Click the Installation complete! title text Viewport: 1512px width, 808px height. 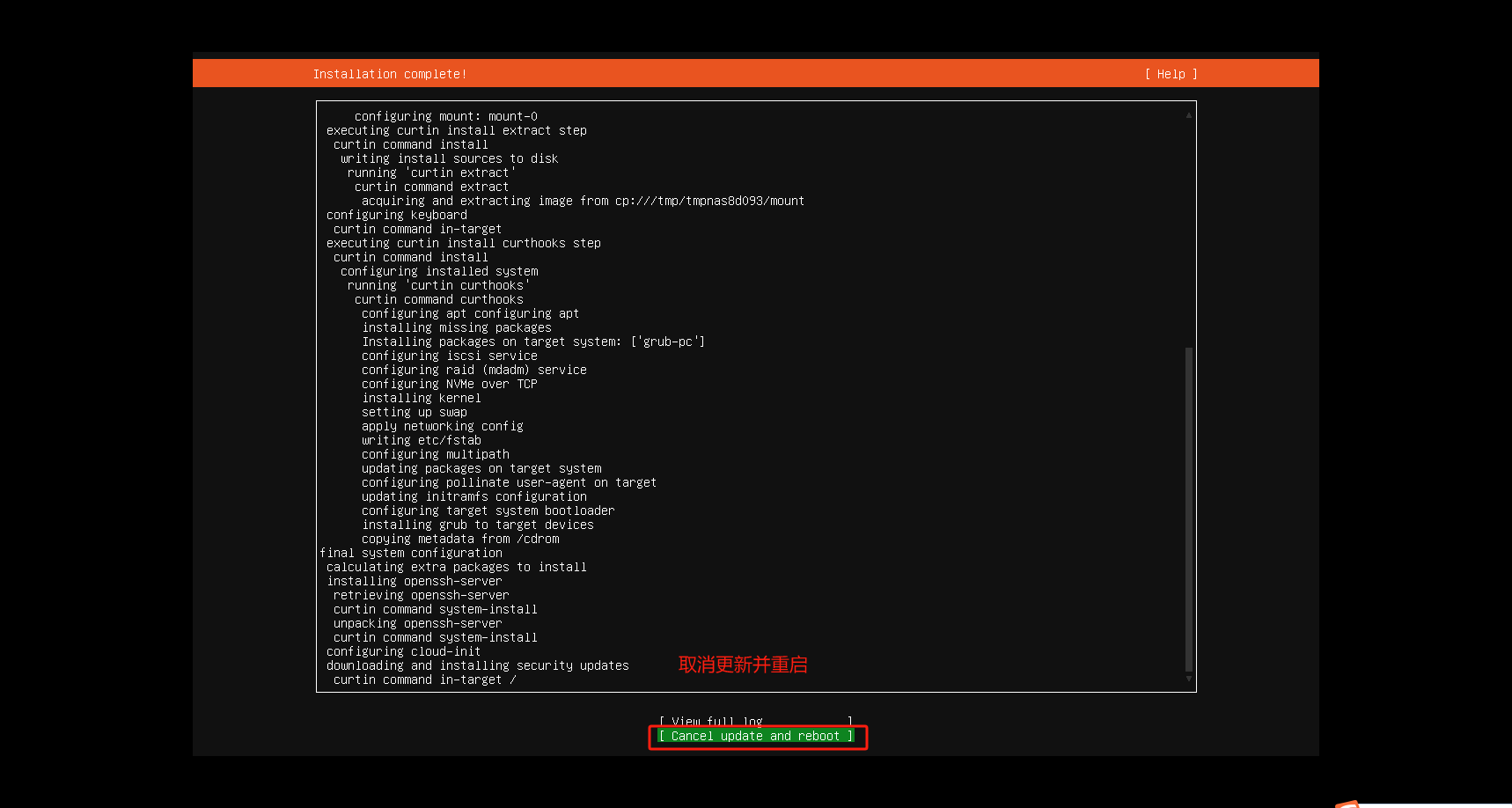click(390, 74)
